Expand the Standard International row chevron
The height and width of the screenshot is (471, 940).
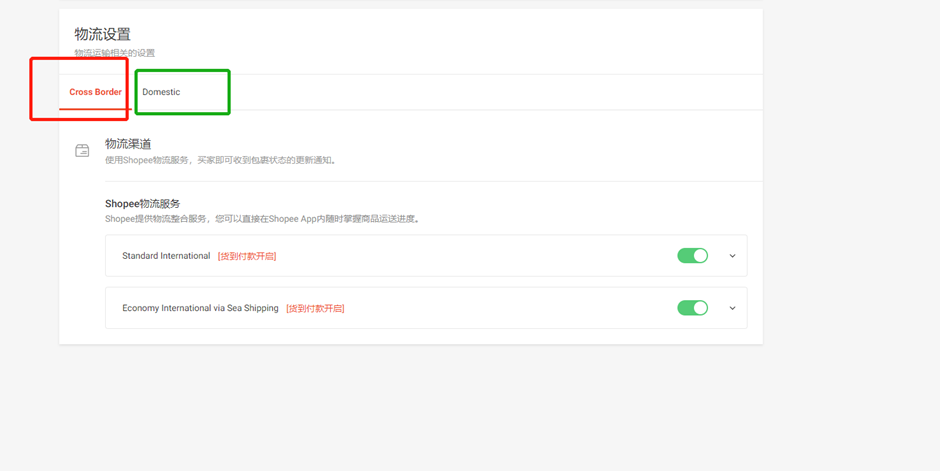point(732,256)
